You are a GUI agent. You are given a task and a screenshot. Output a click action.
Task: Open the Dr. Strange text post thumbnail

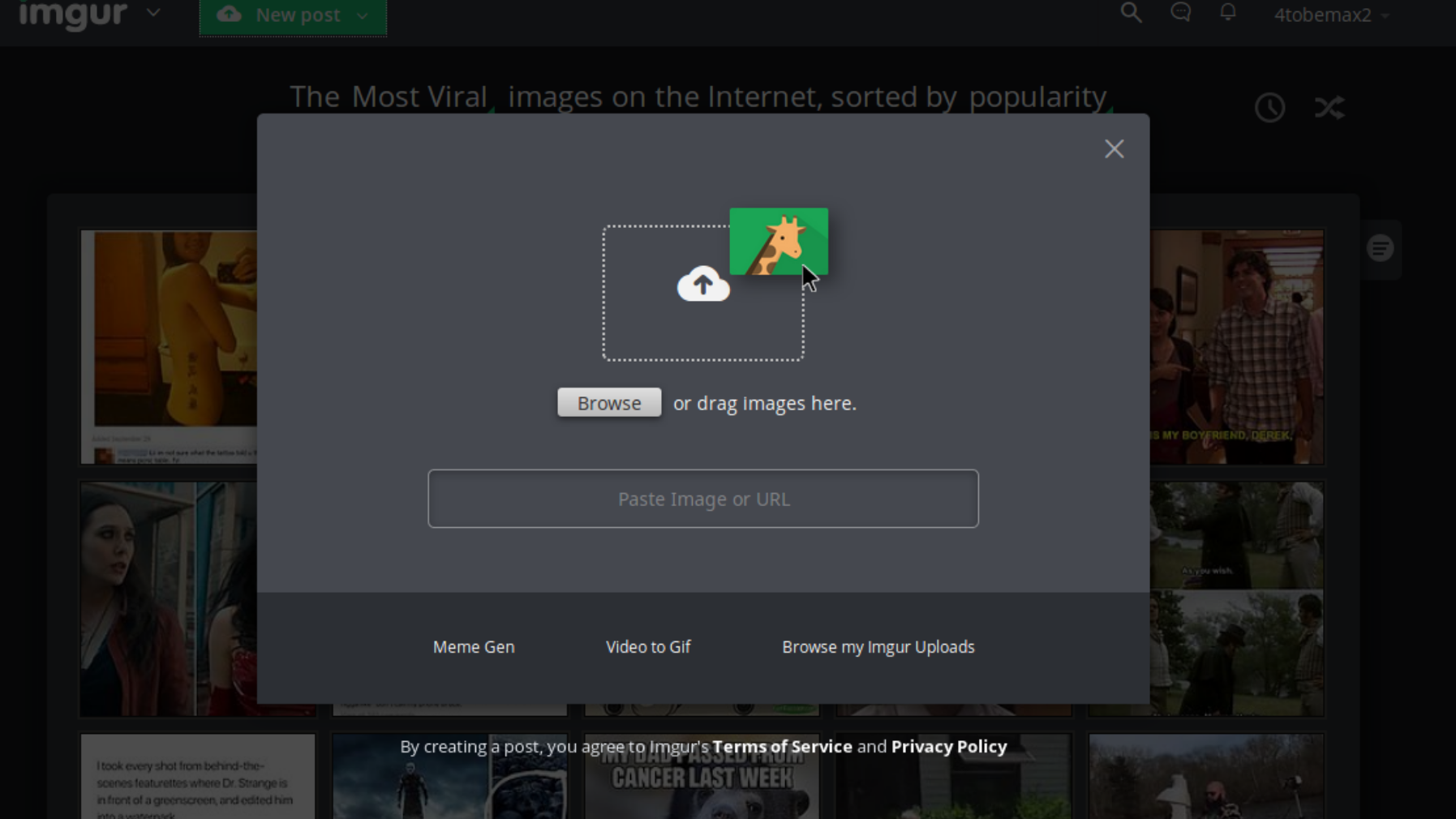[198, 776]
